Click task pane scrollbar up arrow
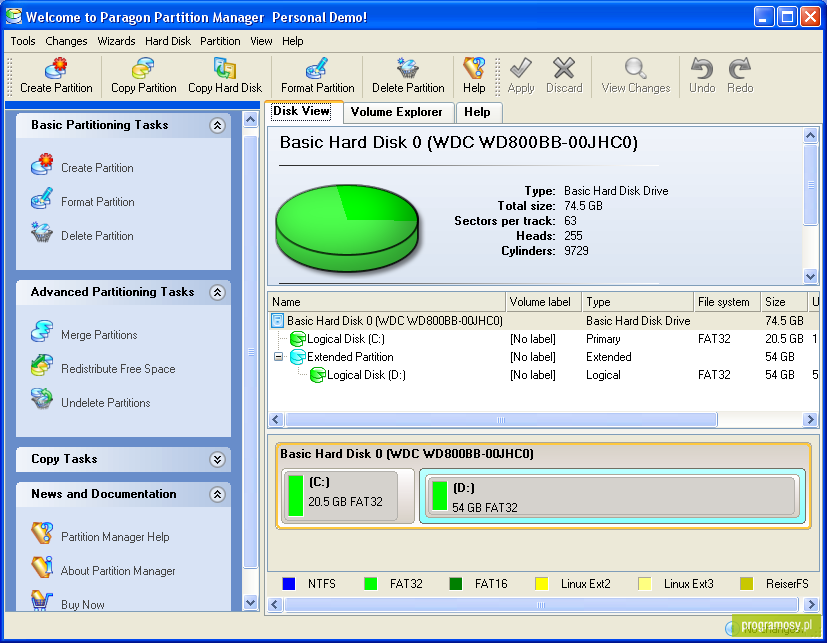 coord(251,120)
